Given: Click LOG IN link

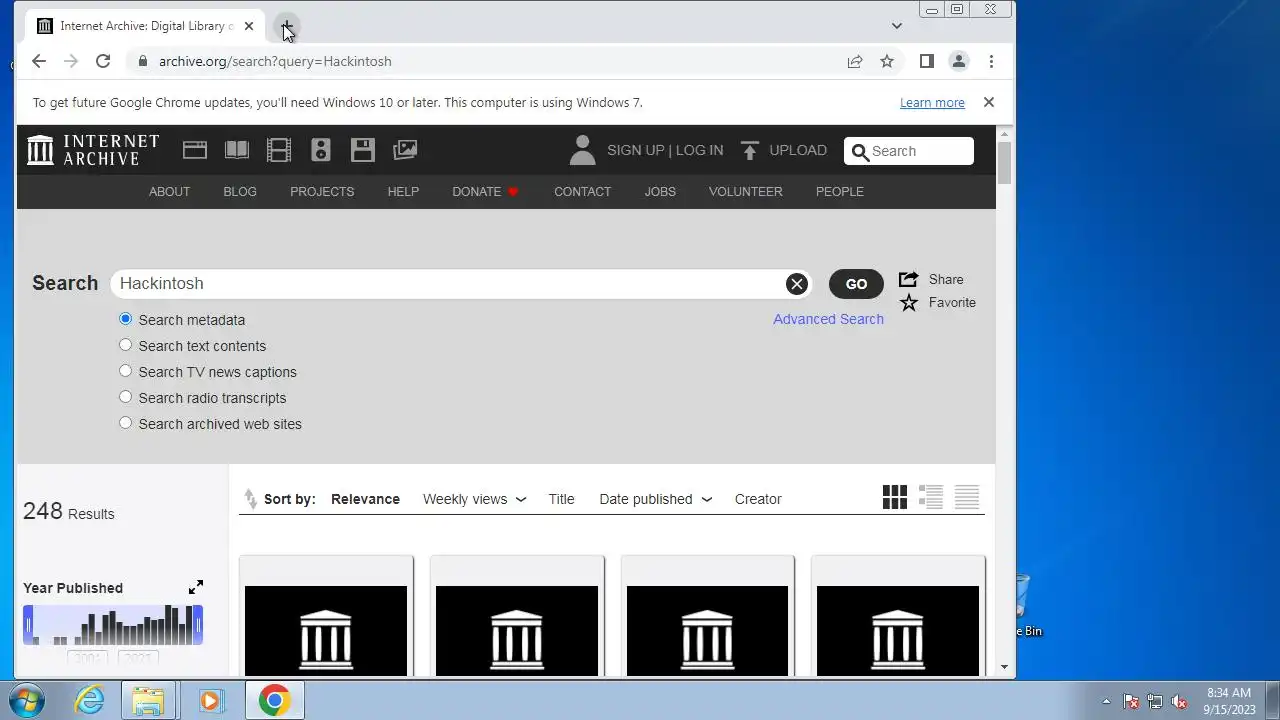Looking at the screenshot, I should coord(699,150).
